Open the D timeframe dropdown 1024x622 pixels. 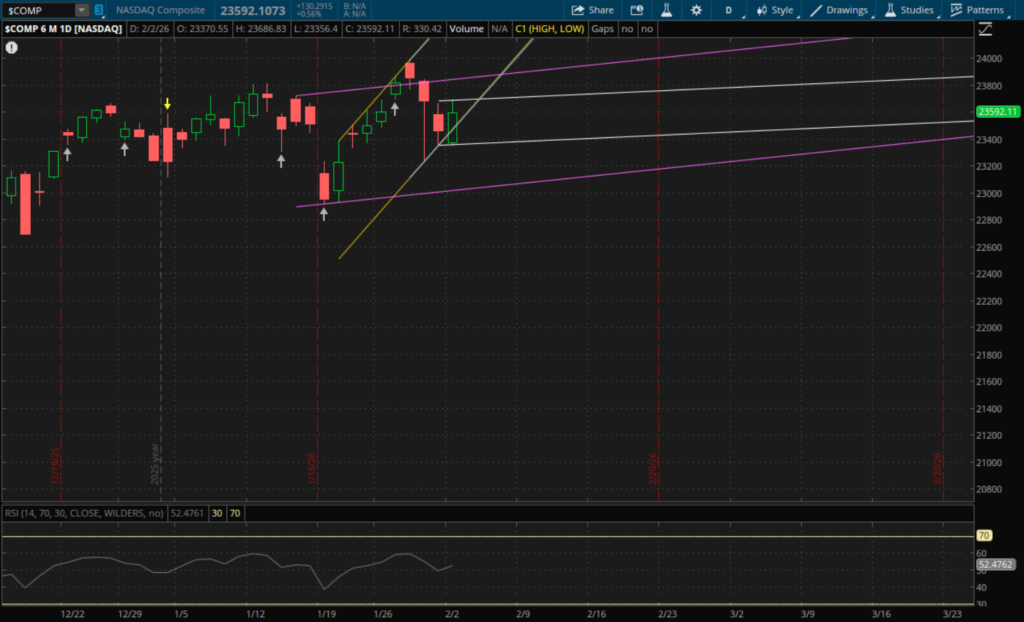[728, 10]
